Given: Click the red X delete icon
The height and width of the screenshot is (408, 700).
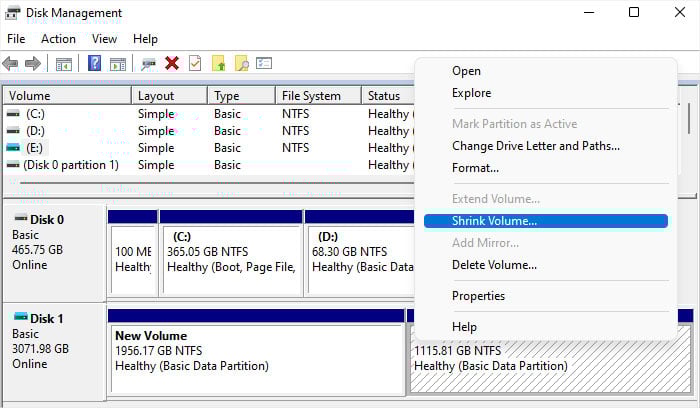Looking at the screenshot, I should (172, 63).
